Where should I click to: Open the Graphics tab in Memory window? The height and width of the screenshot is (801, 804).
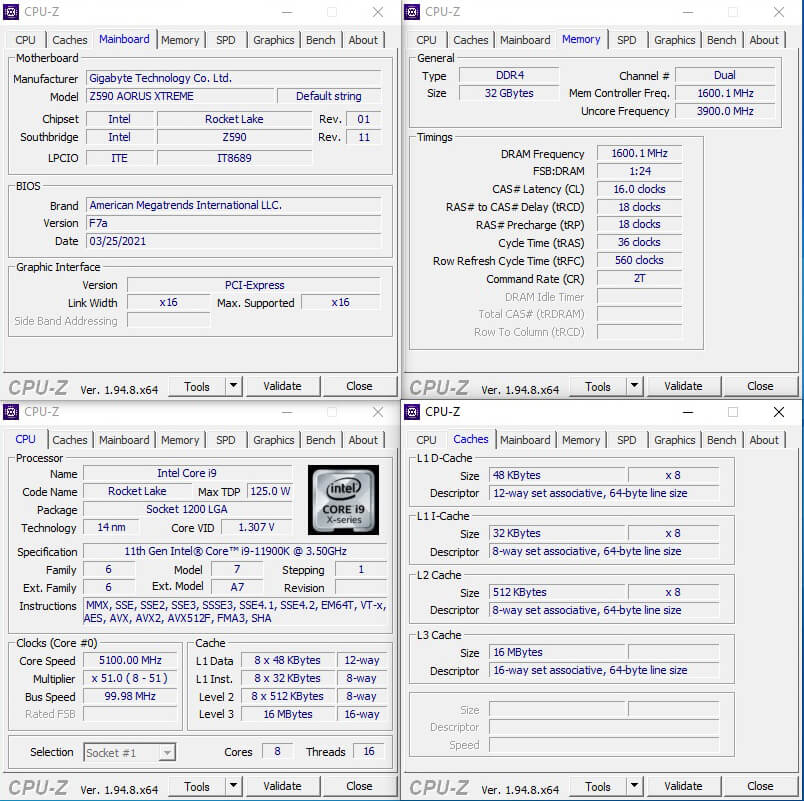coord(674,40)
